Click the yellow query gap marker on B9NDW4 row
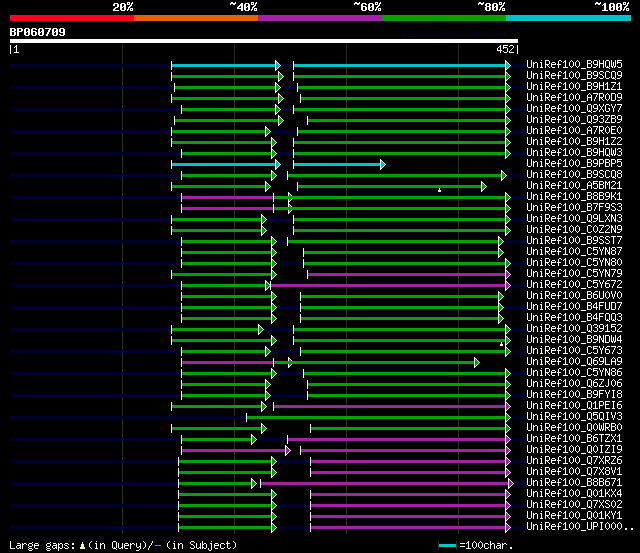 (x=502, y=344)
